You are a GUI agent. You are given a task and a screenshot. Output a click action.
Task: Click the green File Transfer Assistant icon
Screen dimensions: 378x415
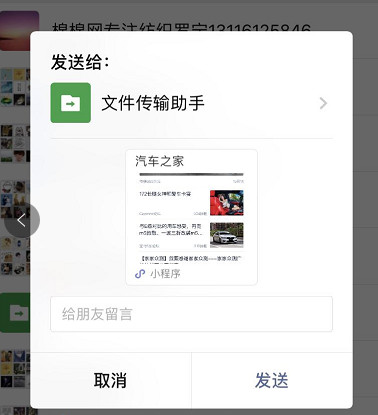point(71,103)
